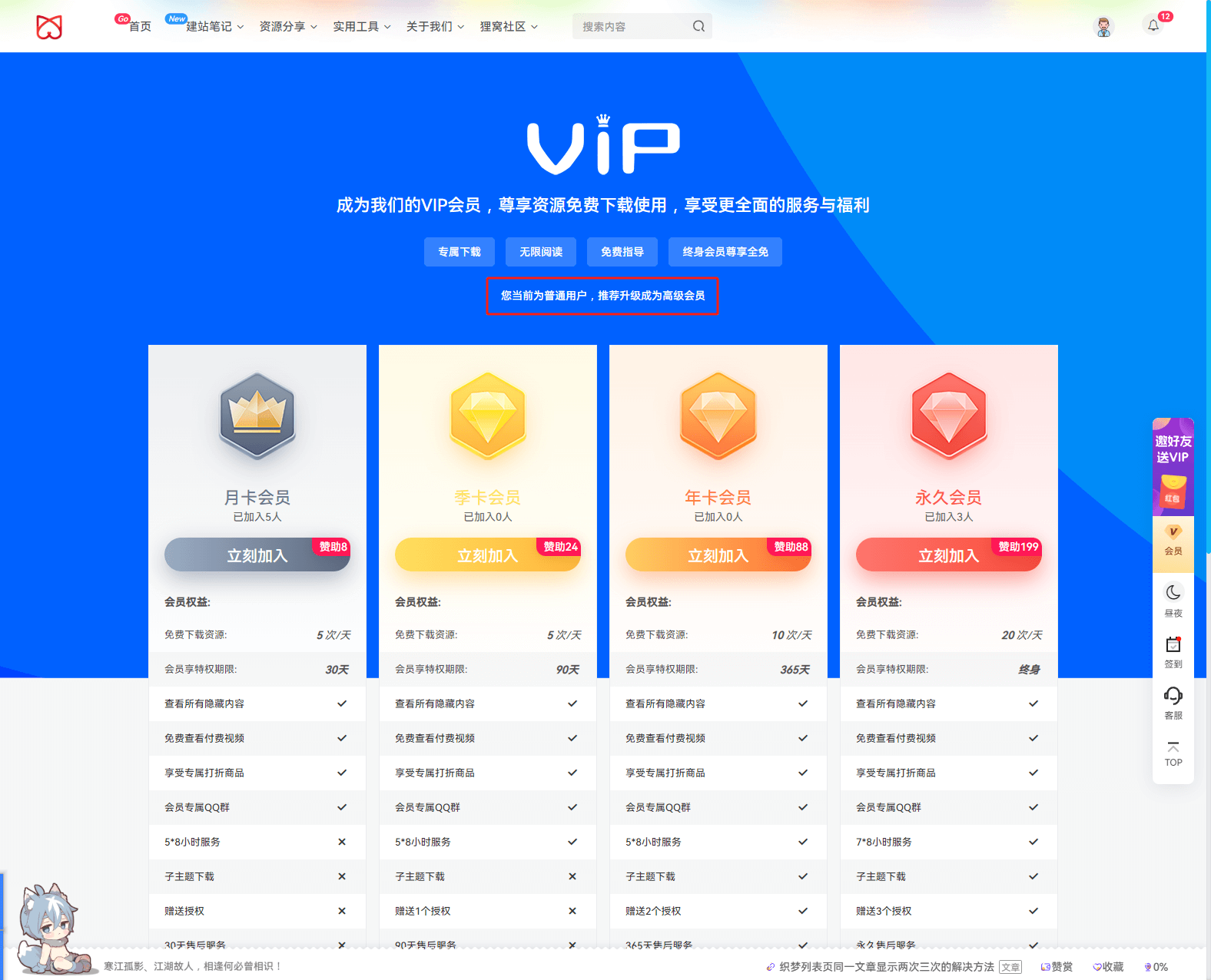Click the 无限阅读 tag button
Screen dimensions: 1211x980
541,252
